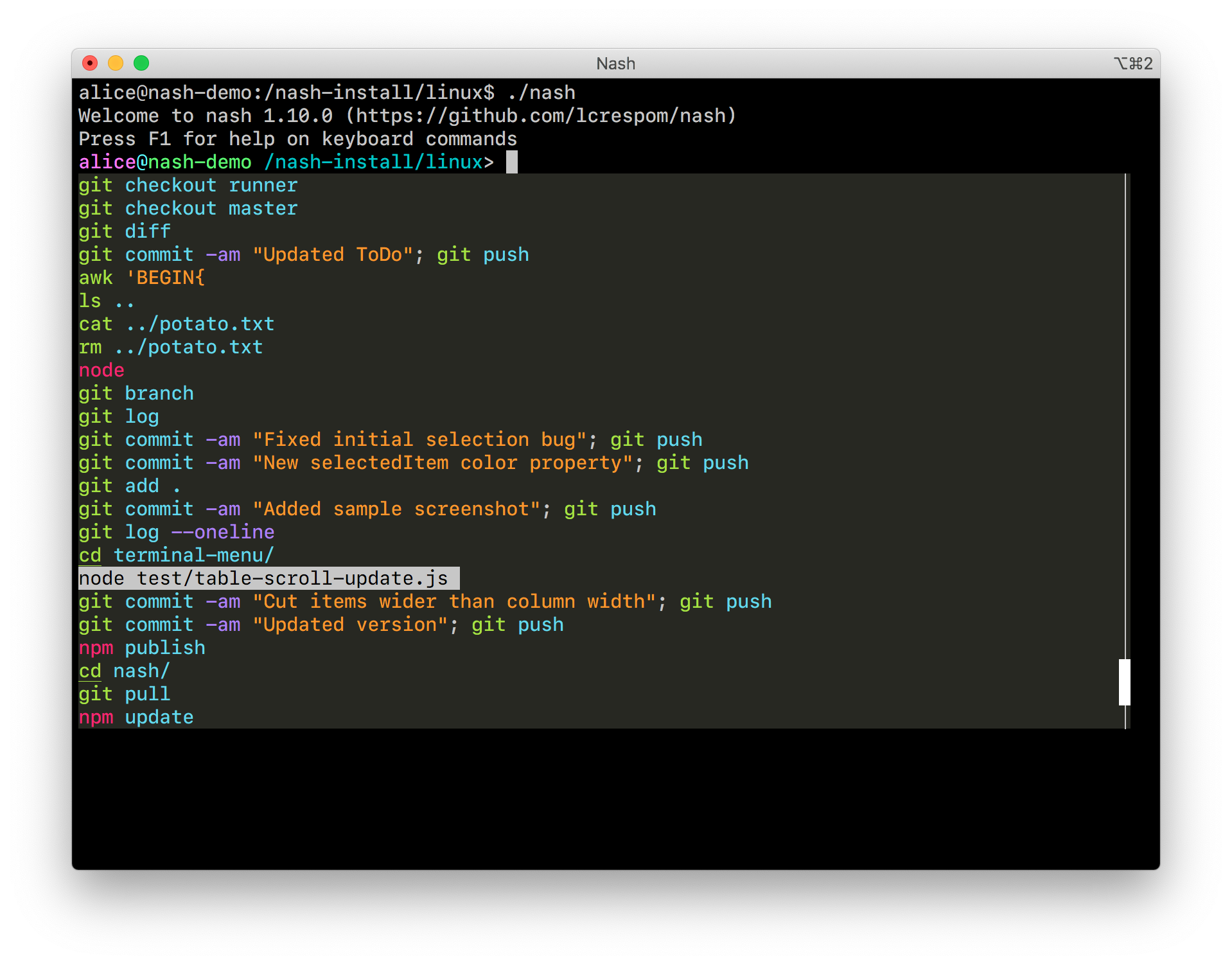This screenshot has width=1232, height=965.
Task: Click the scrollbar thumb in history list
Action: (1124, 682)
